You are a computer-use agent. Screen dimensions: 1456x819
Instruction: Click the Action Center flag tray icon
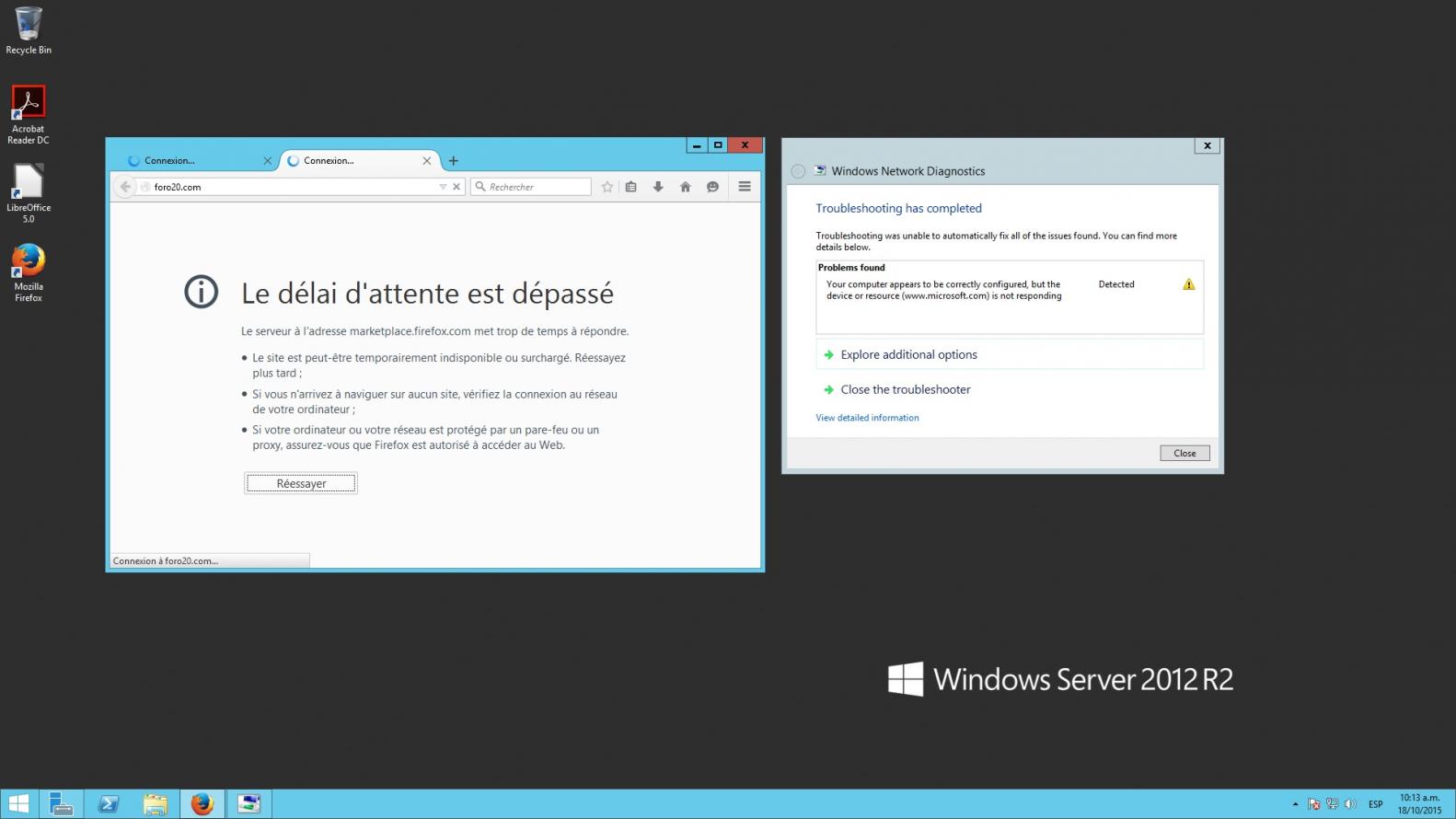[x=1313, y=804]
